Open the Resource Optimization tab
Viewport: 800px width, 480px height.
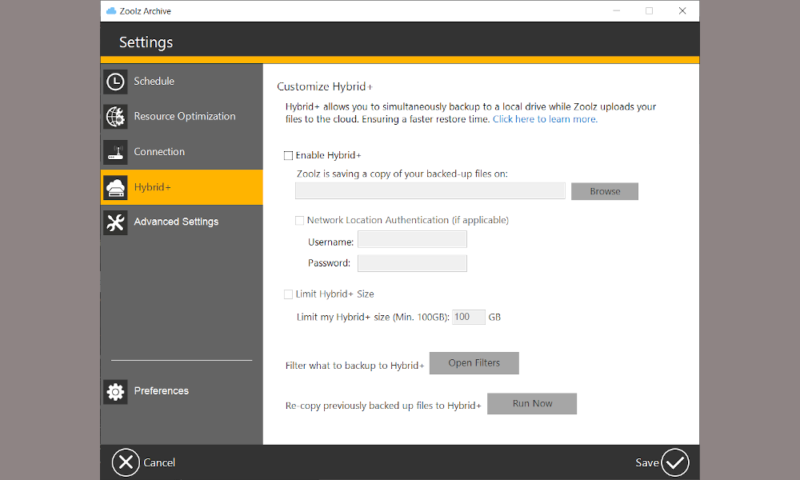[182, 116]
